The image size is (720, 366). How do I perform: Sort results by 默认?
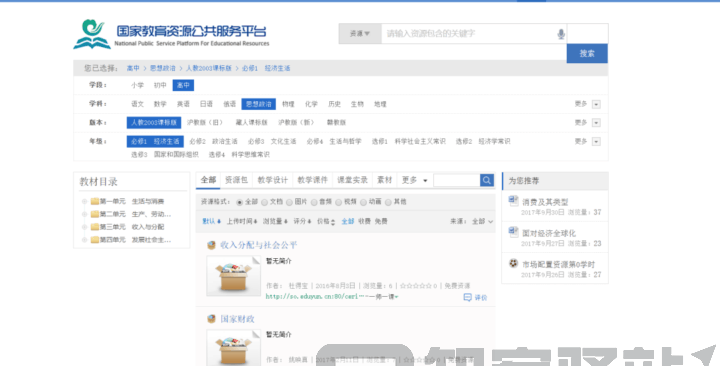(211, 221)
